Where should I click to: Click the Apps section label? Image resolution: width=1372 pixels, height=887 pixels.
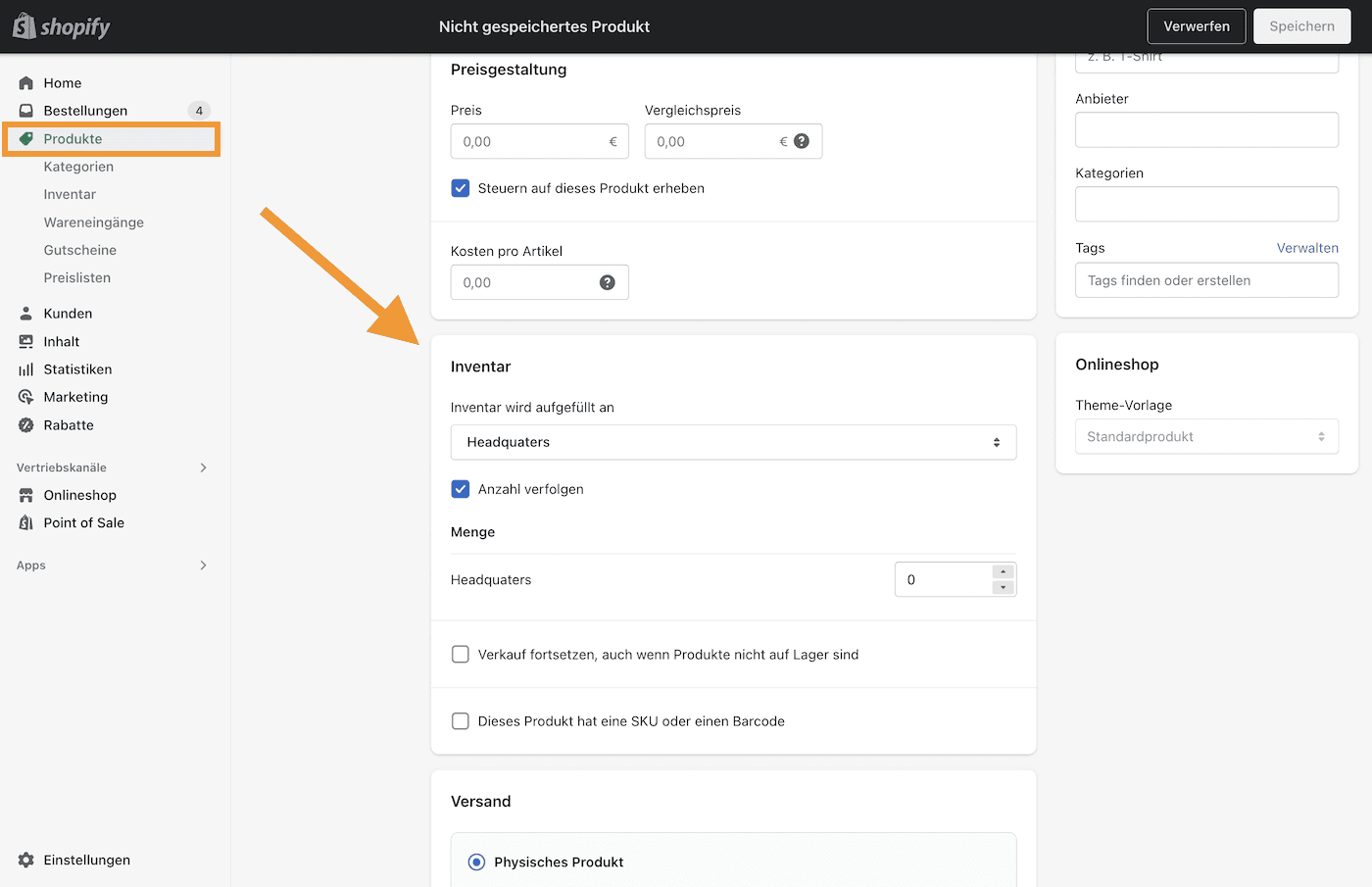pyautogui.click(x=31, y=566)
